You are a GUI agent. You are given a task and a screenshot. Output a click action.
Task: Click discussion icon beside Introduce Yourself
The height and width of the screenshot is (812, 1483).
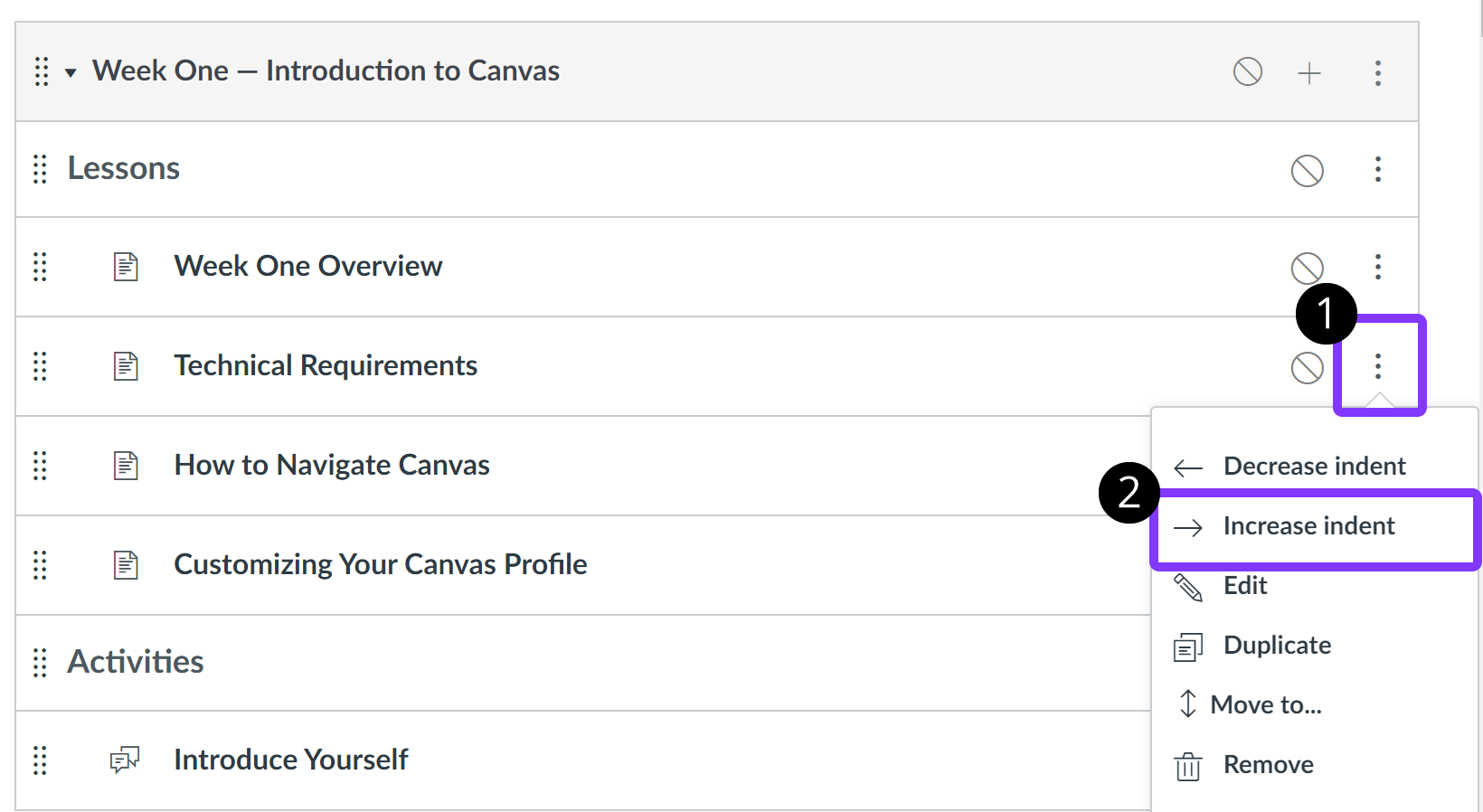[x=125, y=760]
